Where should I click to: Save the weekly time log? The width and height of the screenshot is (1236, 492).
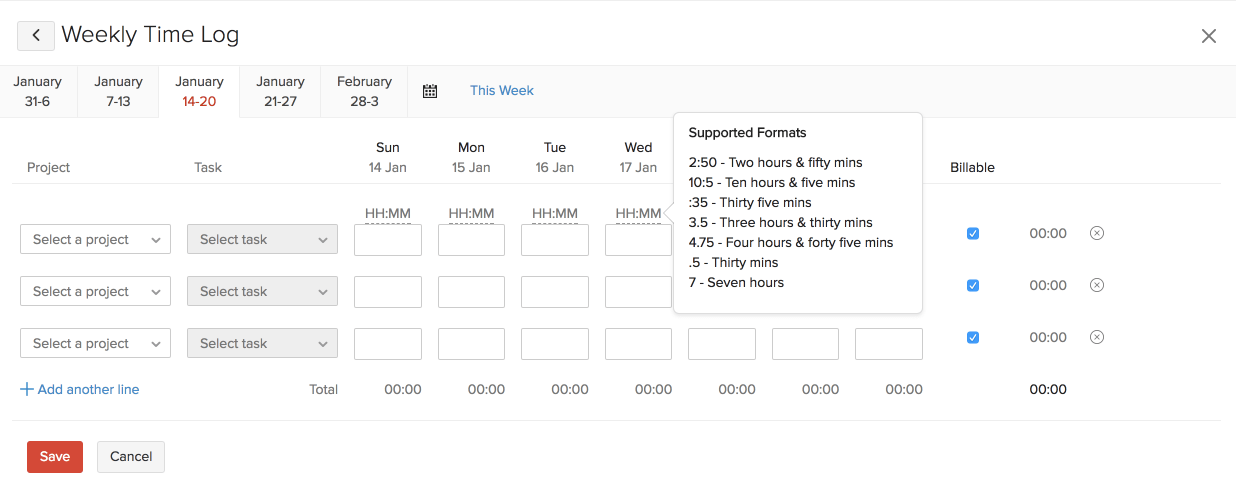[55, 457]
